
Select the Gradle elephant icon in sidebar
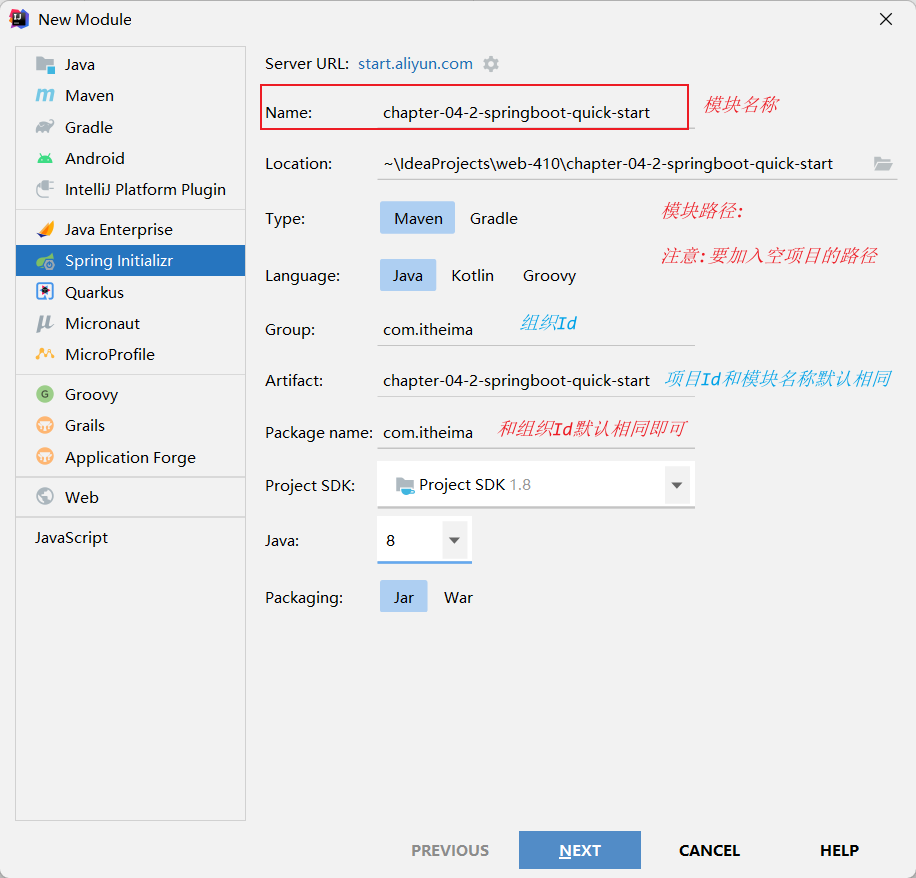45,127
